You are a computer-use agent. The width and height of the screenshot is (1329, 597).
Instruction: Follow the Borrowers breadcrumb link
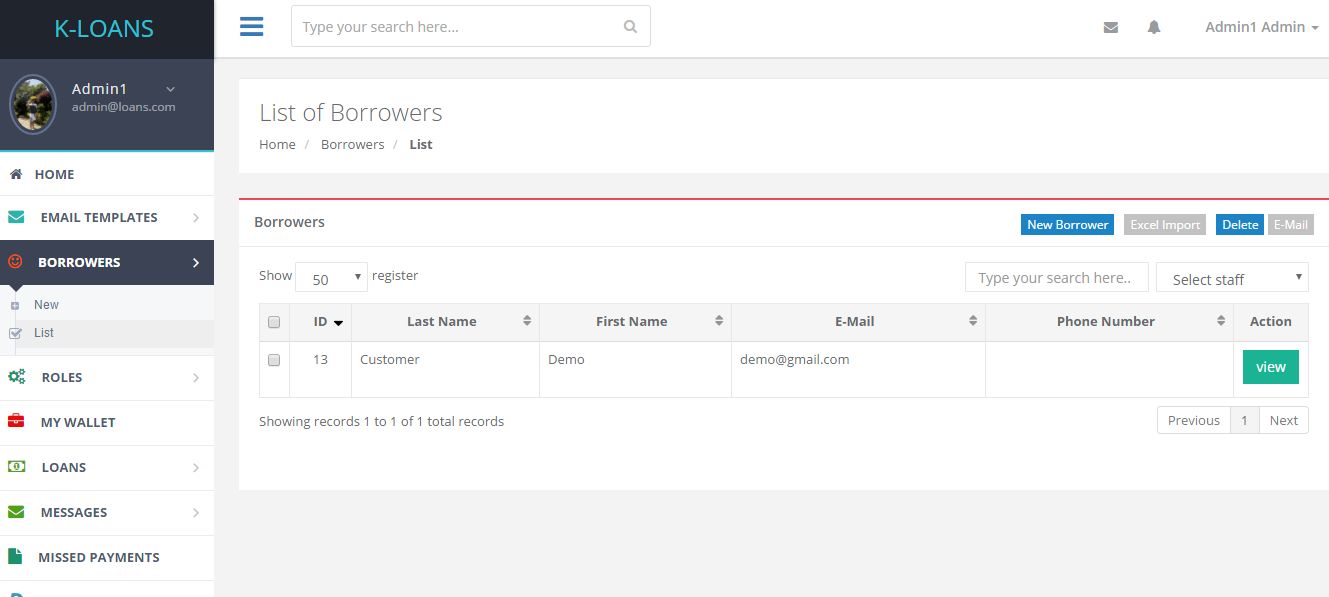tap(352, 144)
